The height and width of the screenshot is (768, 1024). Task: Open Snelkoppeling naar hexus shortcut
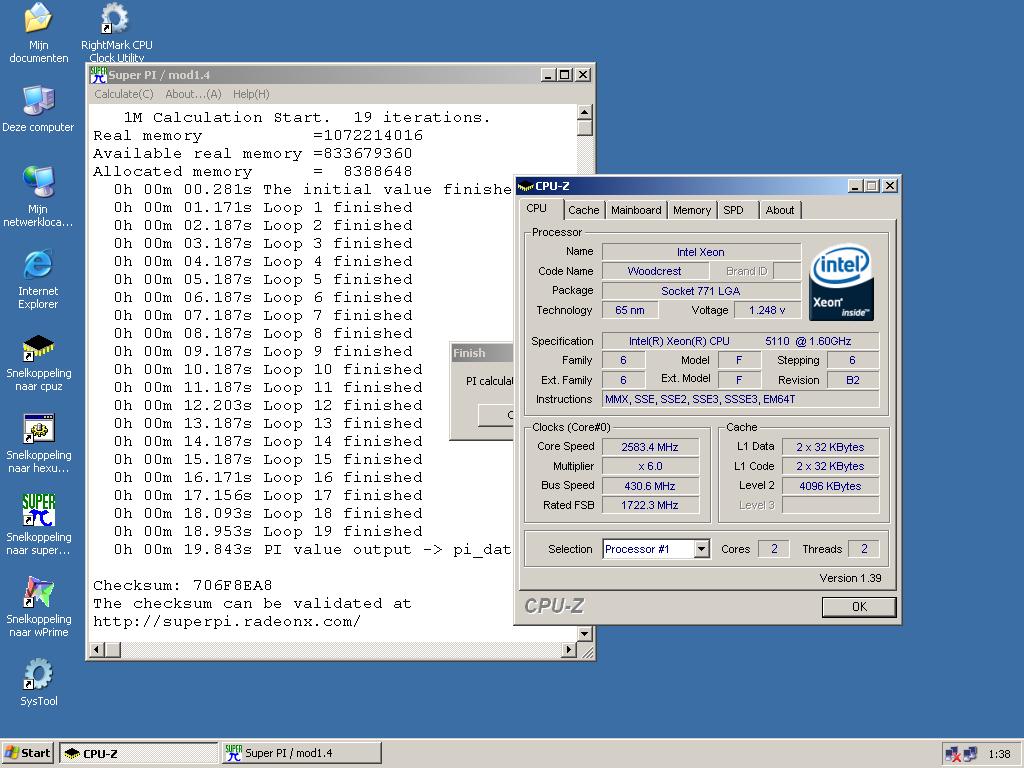[x=39, y=443]
